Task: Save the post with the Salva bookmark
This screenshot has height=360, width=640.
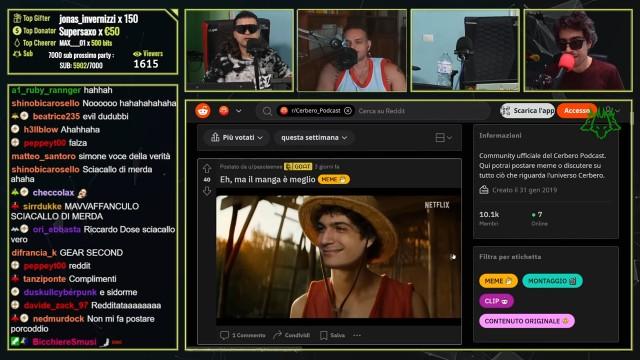Action: coord(332,335)
